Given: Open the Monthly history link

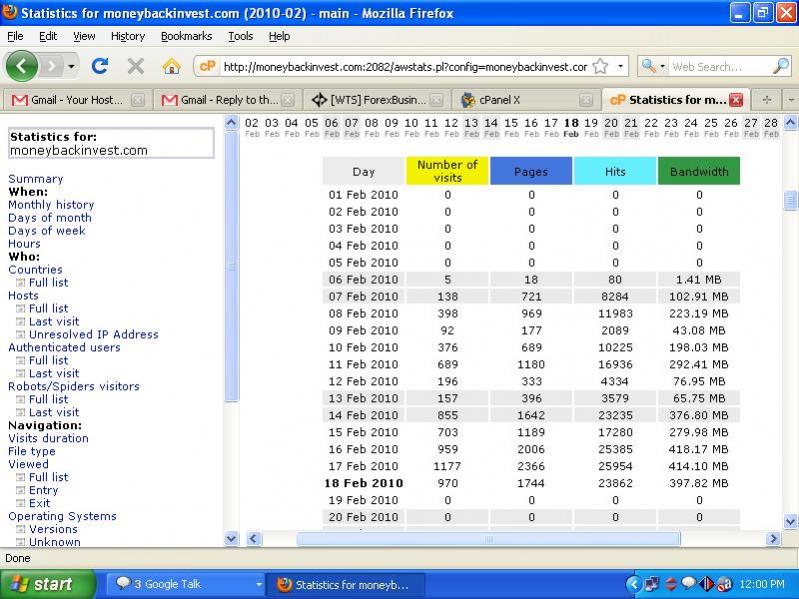Looking at the screenshot, I should pos(51,205).
